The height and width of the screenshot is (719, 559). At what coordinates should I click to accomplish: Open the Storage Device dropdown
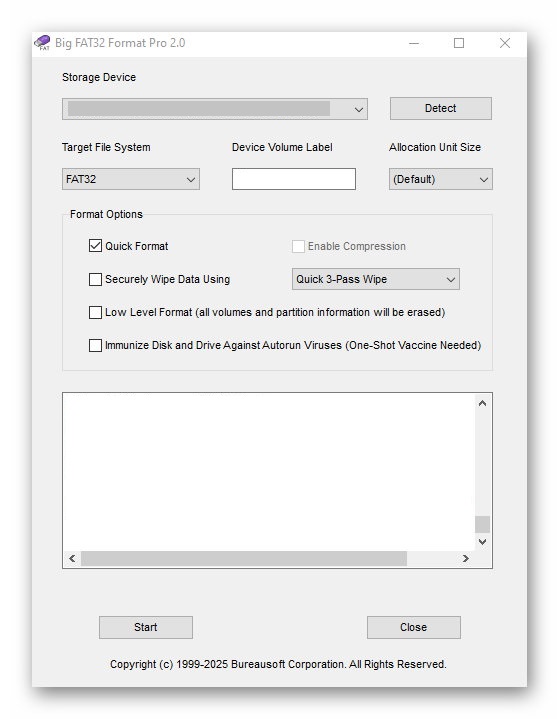coord(215,109)
